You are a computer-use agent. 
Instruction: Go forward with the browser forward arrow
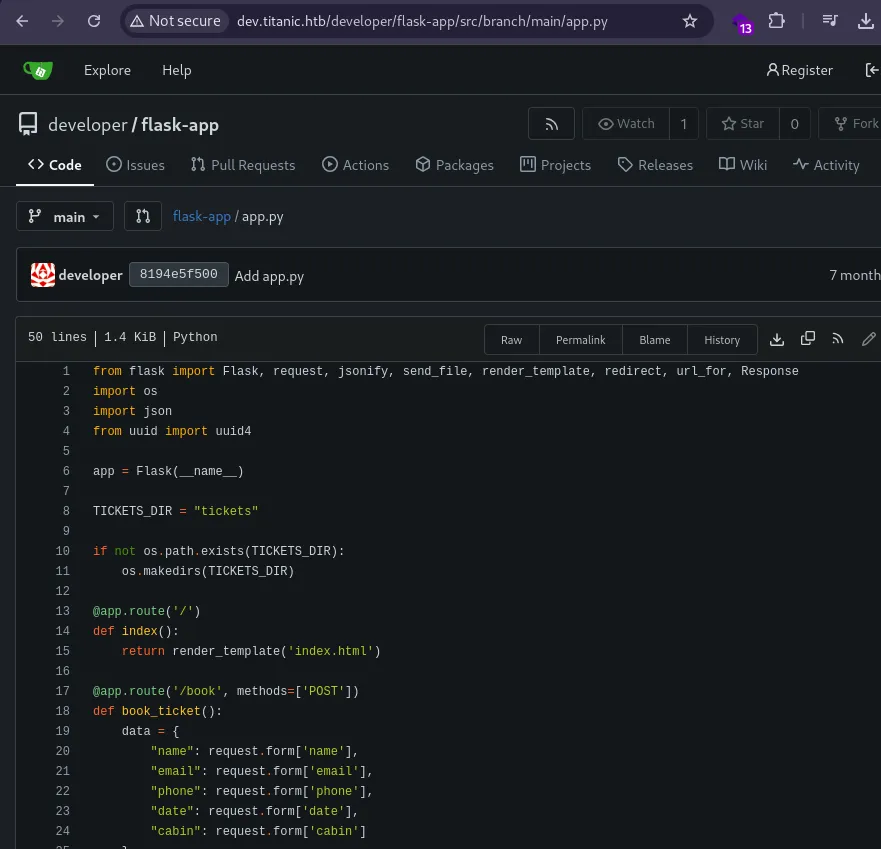point(57,21)
